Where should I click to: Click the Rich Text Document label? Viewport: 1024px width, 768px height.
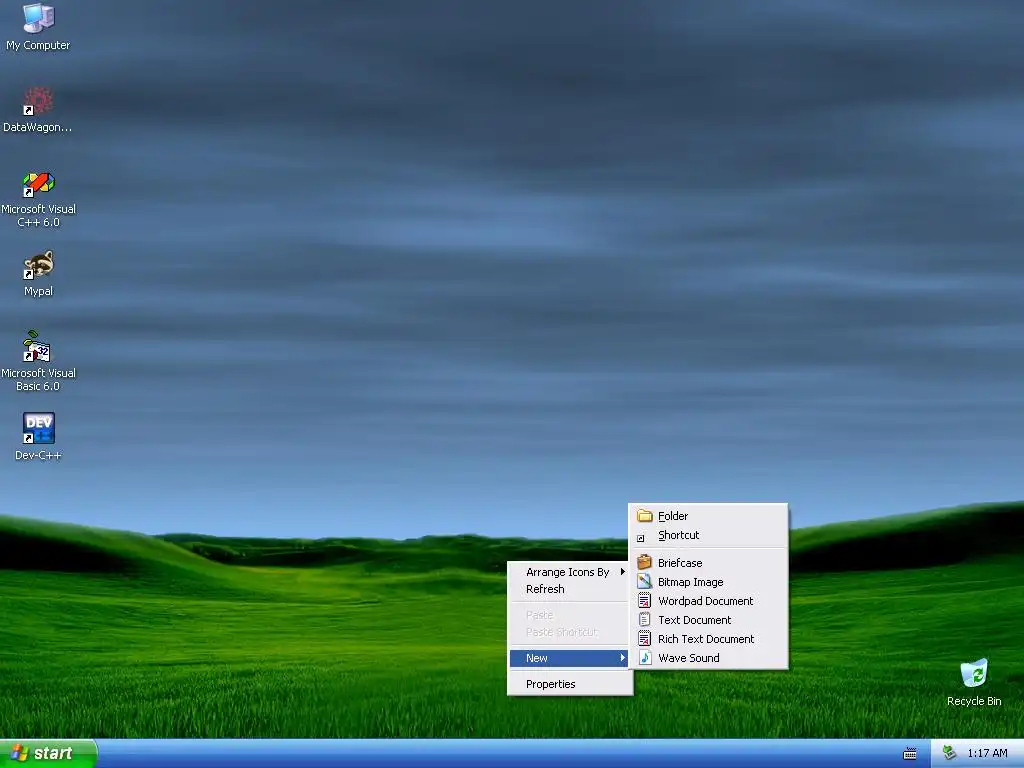pos(706,639)
